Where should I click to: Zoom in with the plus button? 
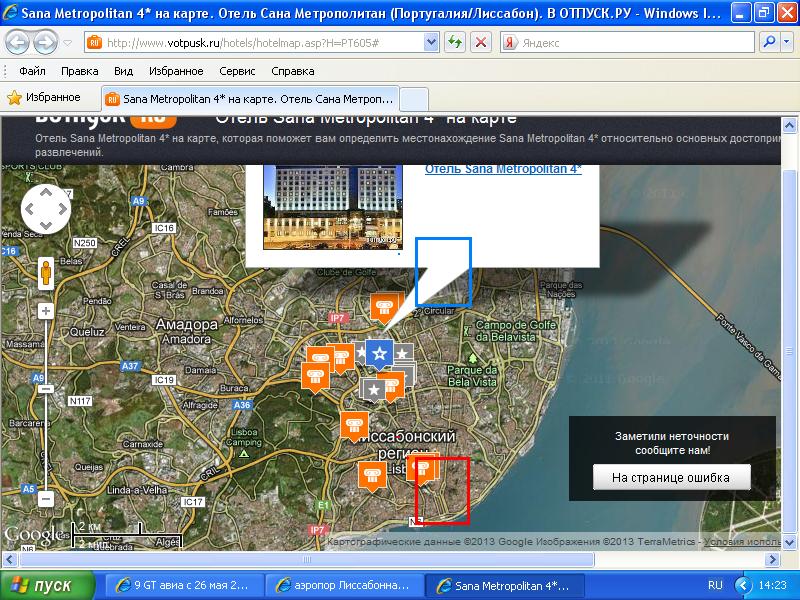(46, 311)
